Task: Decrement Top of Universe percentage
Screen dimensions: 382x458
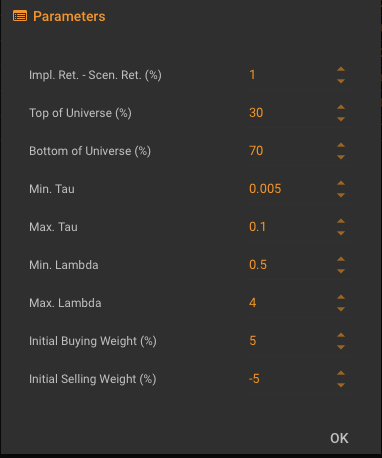Action: 341,119
